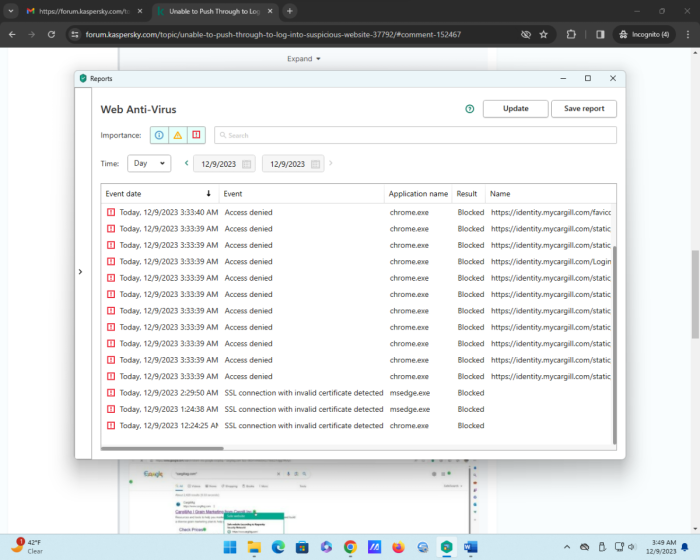Sort by the Result column header
The image size is (700, 560).
click(468, 193)
